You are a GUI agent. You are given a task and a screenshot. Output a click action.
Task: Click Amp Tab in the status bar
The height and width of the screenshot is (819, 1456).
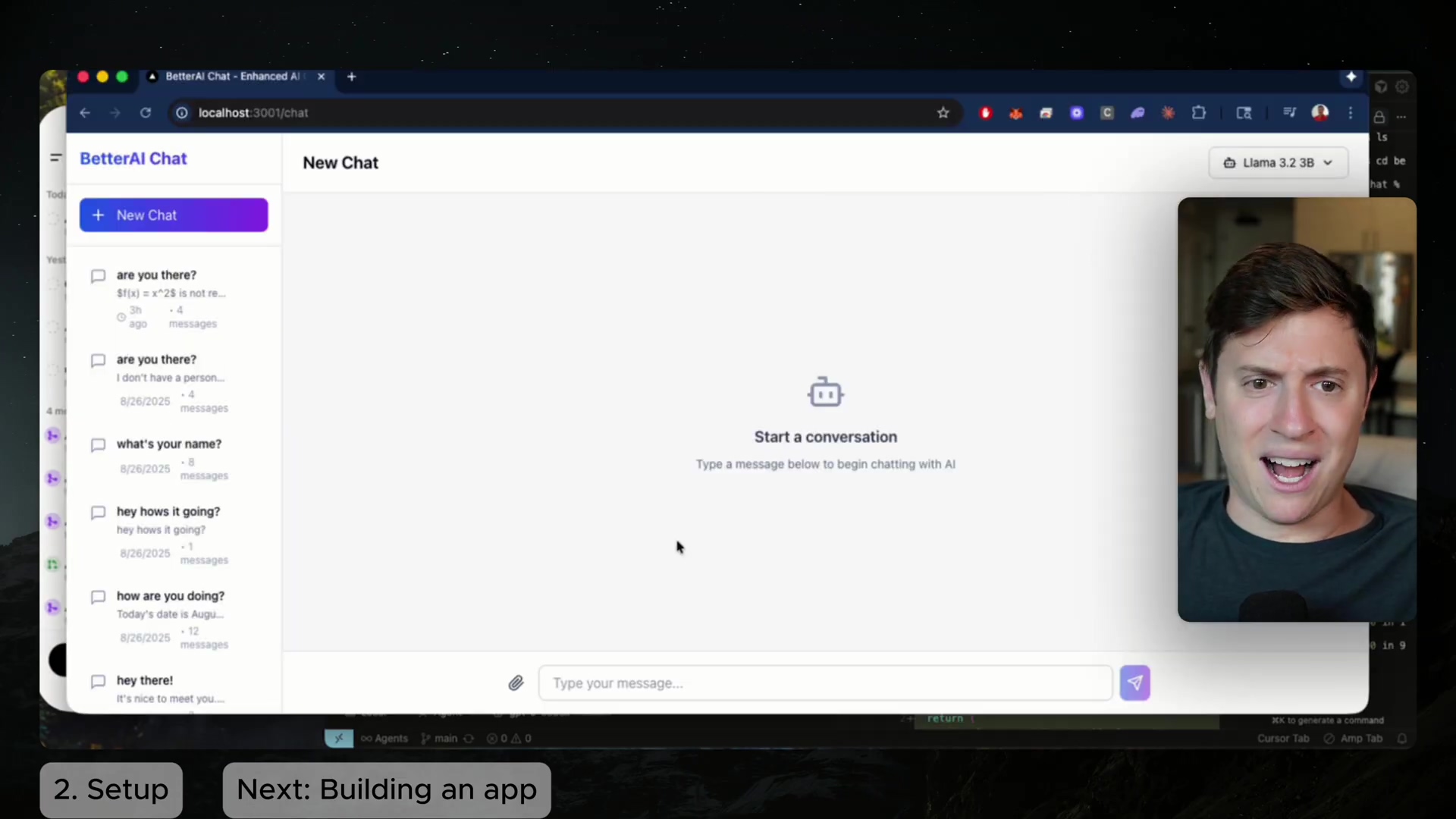[1354, 739]
